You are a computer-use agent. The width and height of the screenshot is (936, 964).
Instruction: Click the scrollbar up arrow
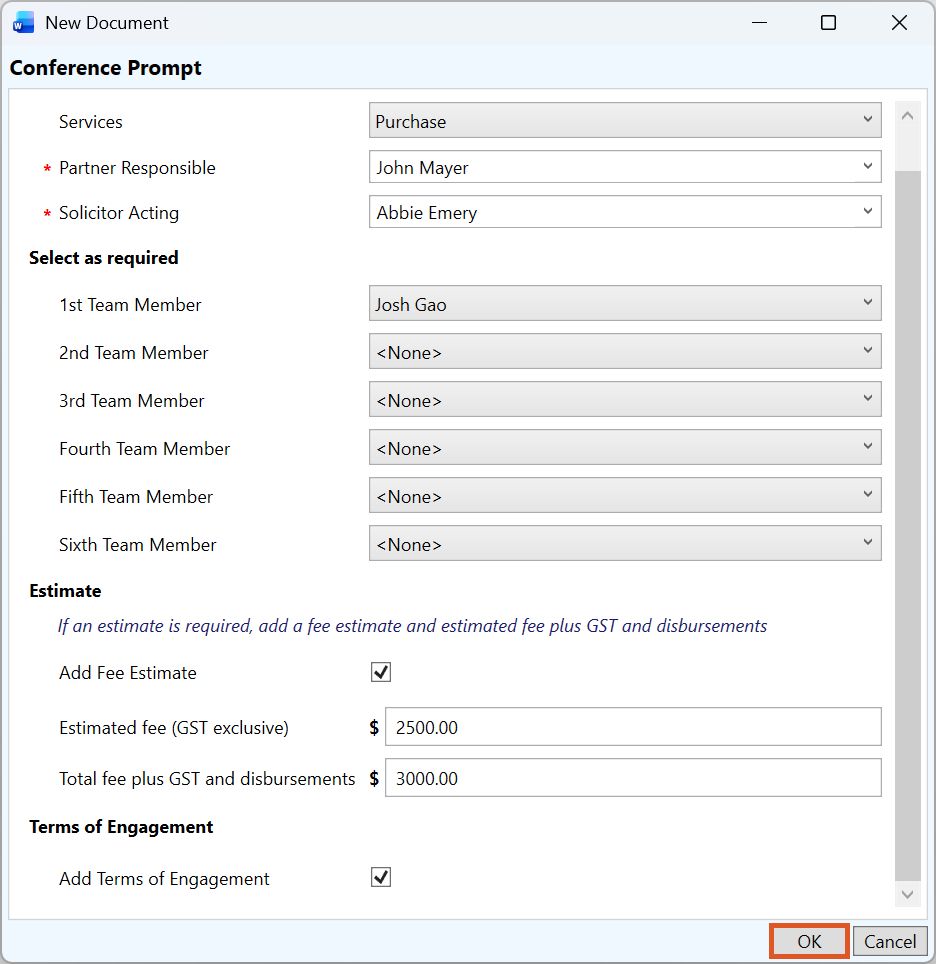coord(908,116)
